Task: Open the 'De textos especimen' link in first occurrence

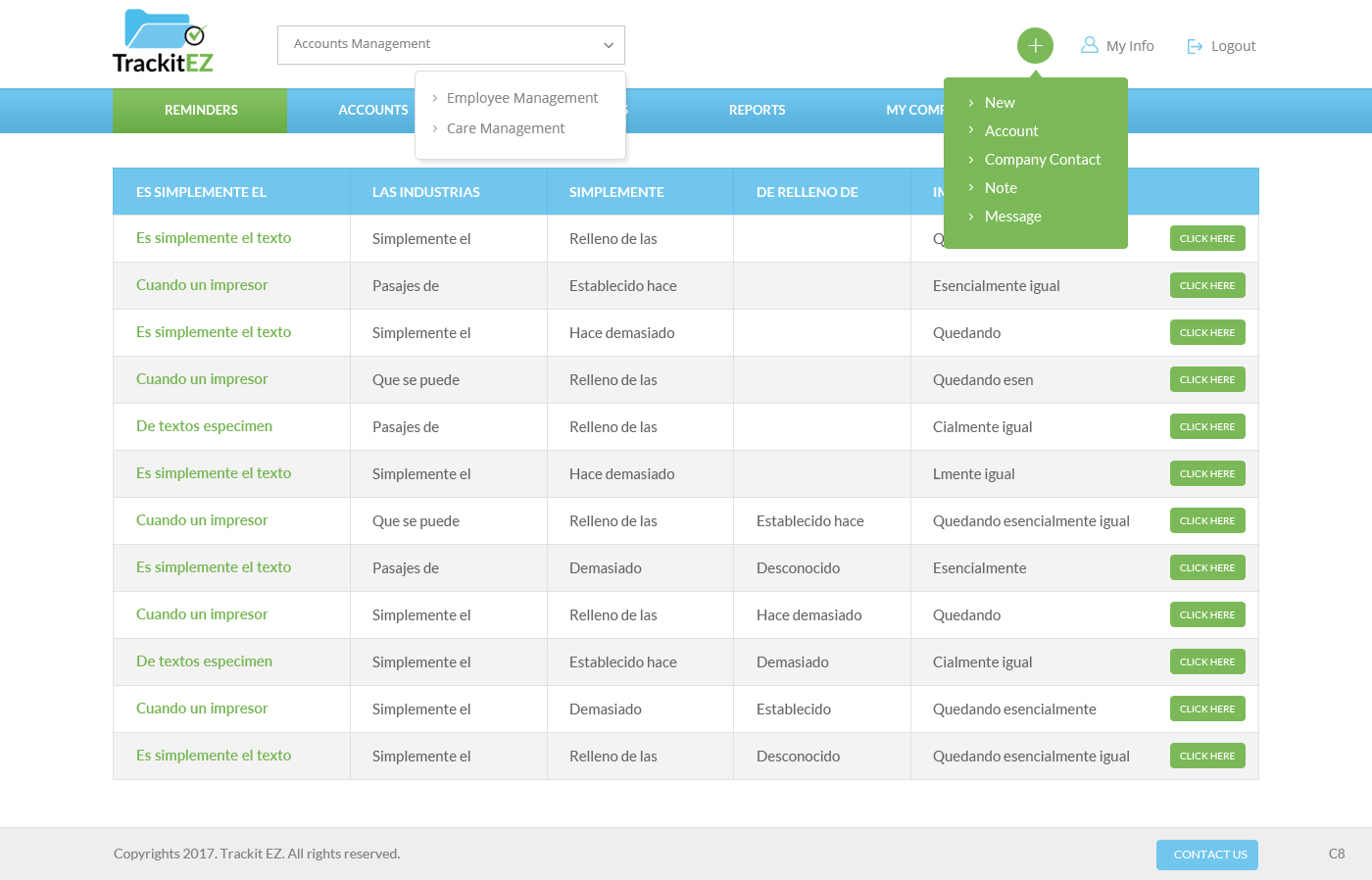Action: click(x=204, y=426)
